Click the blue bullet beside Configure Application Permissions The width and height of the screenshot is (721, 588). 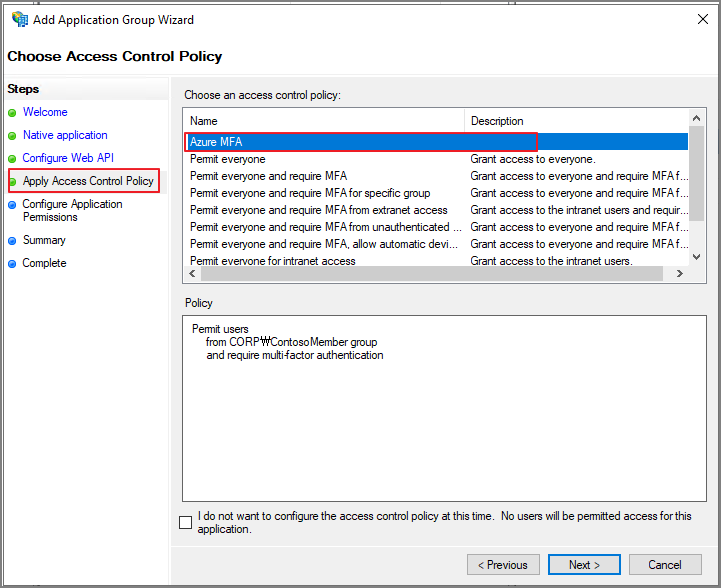12,205
